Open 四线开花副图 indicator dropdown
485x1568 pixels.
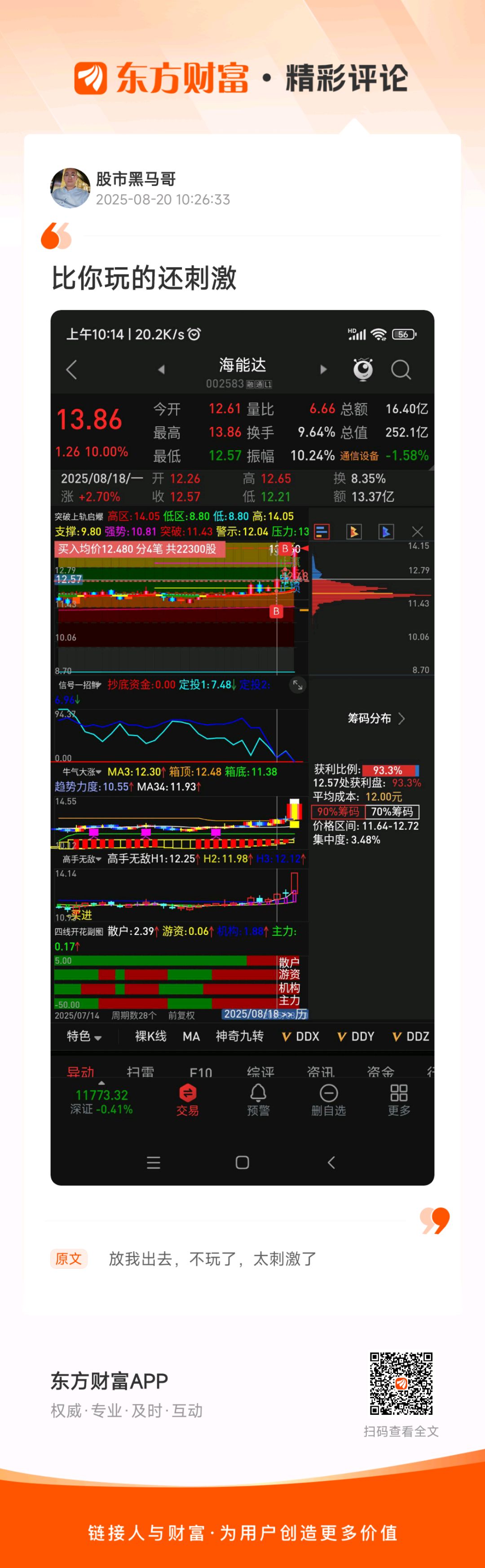coord(79,931)
